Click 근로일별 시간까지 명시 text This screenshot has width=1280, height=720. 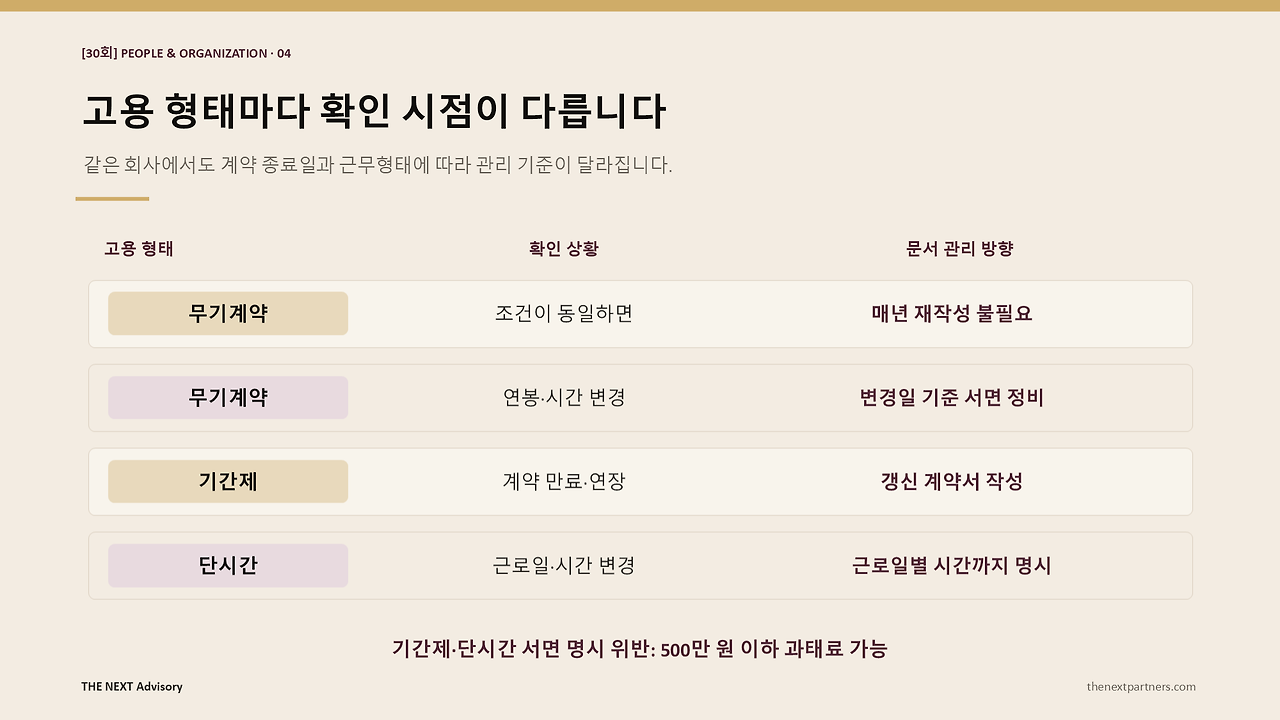tap(952, 565)
